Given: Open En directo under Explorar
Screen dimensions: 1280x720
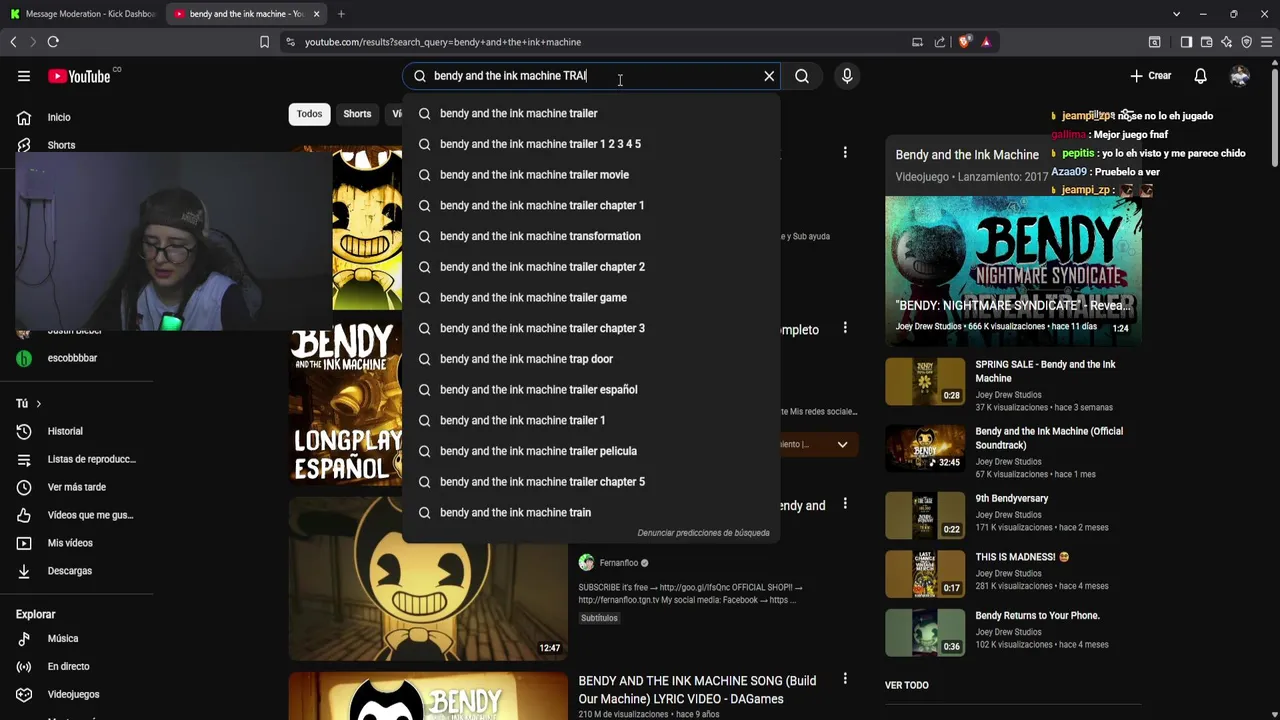Looking at the screenshot, I should coord(68,666).
